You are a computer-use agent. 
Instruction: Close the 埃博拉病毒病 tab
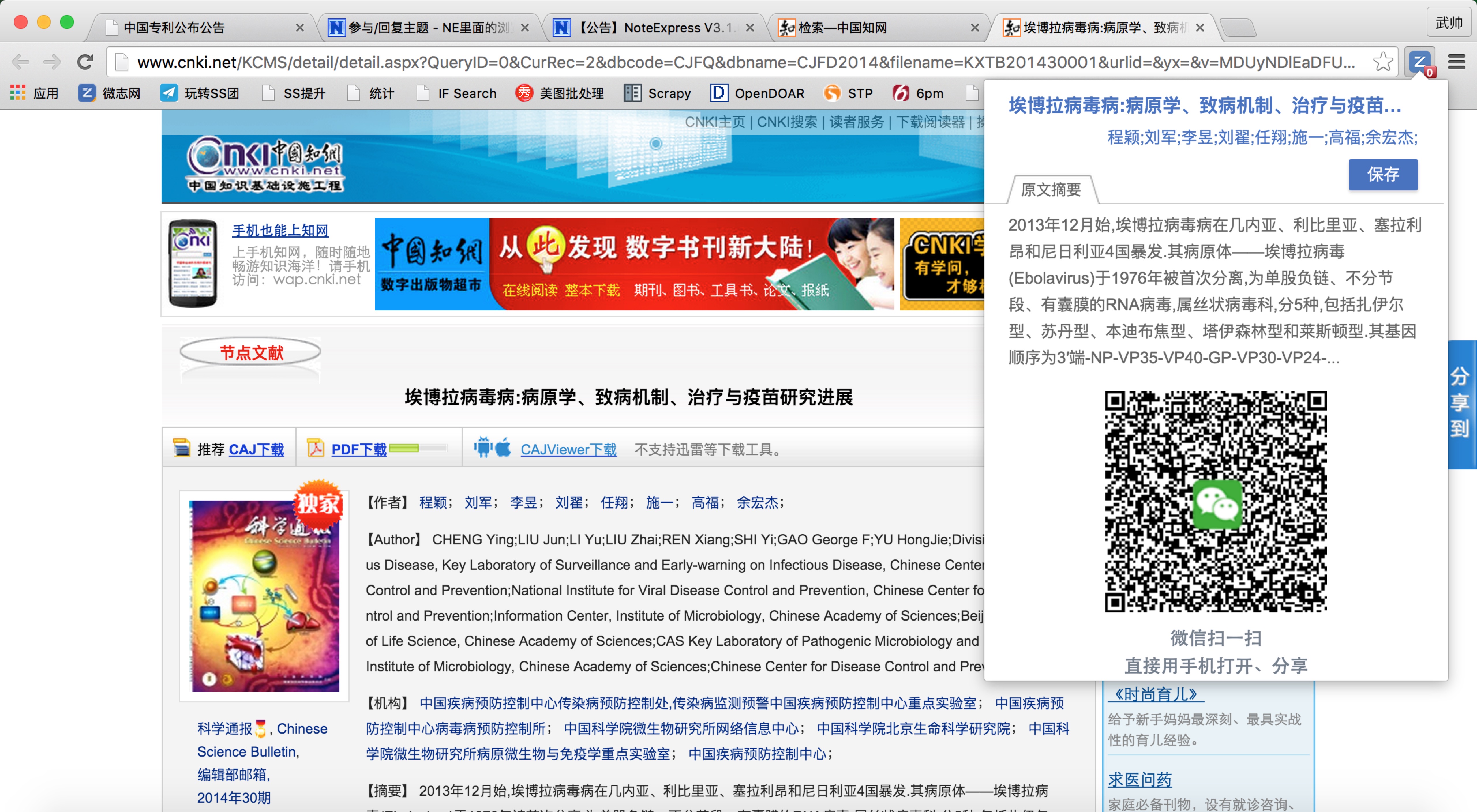tap(1199, 27)
